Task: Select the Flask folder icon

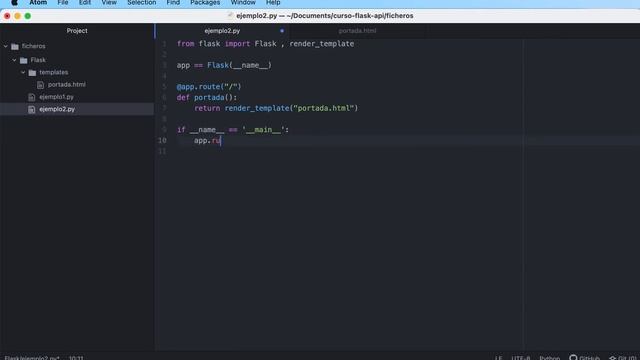Action: tap(24, 60)
